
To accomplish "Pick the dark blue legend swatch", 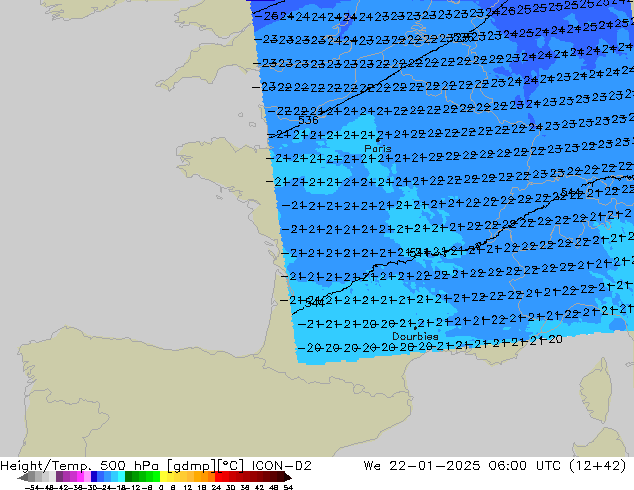I will pos(94,476).
